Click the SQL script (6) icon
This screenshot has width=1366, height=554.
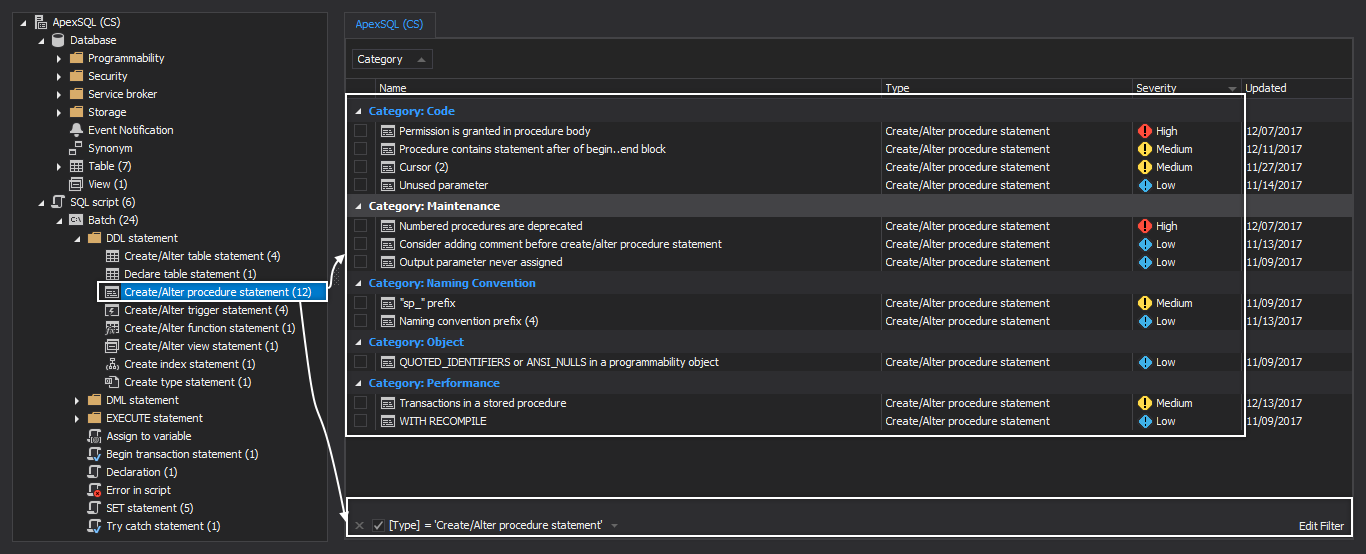pos(58,202)
